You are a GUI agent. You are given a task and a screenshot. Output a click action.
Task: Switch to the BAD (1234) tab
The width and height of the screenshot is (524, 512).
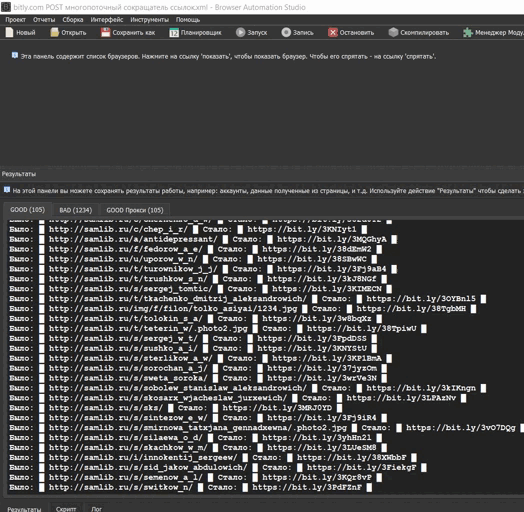[x=76, y=210]
